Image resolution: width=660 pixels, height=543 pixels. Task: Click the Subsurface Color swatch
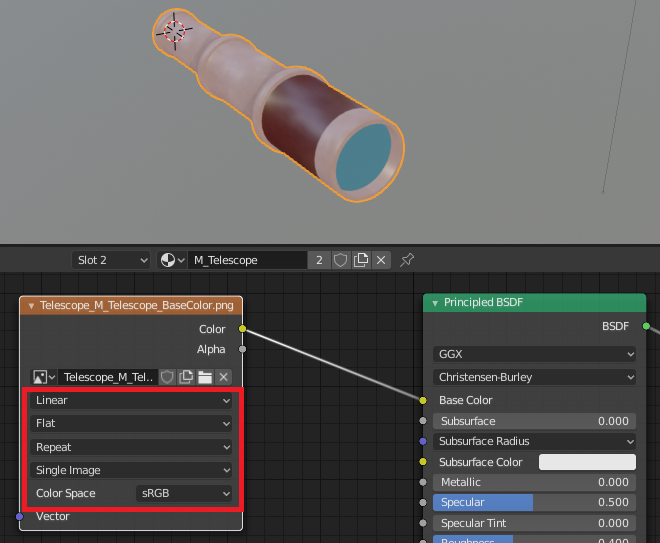click(587, 462)
